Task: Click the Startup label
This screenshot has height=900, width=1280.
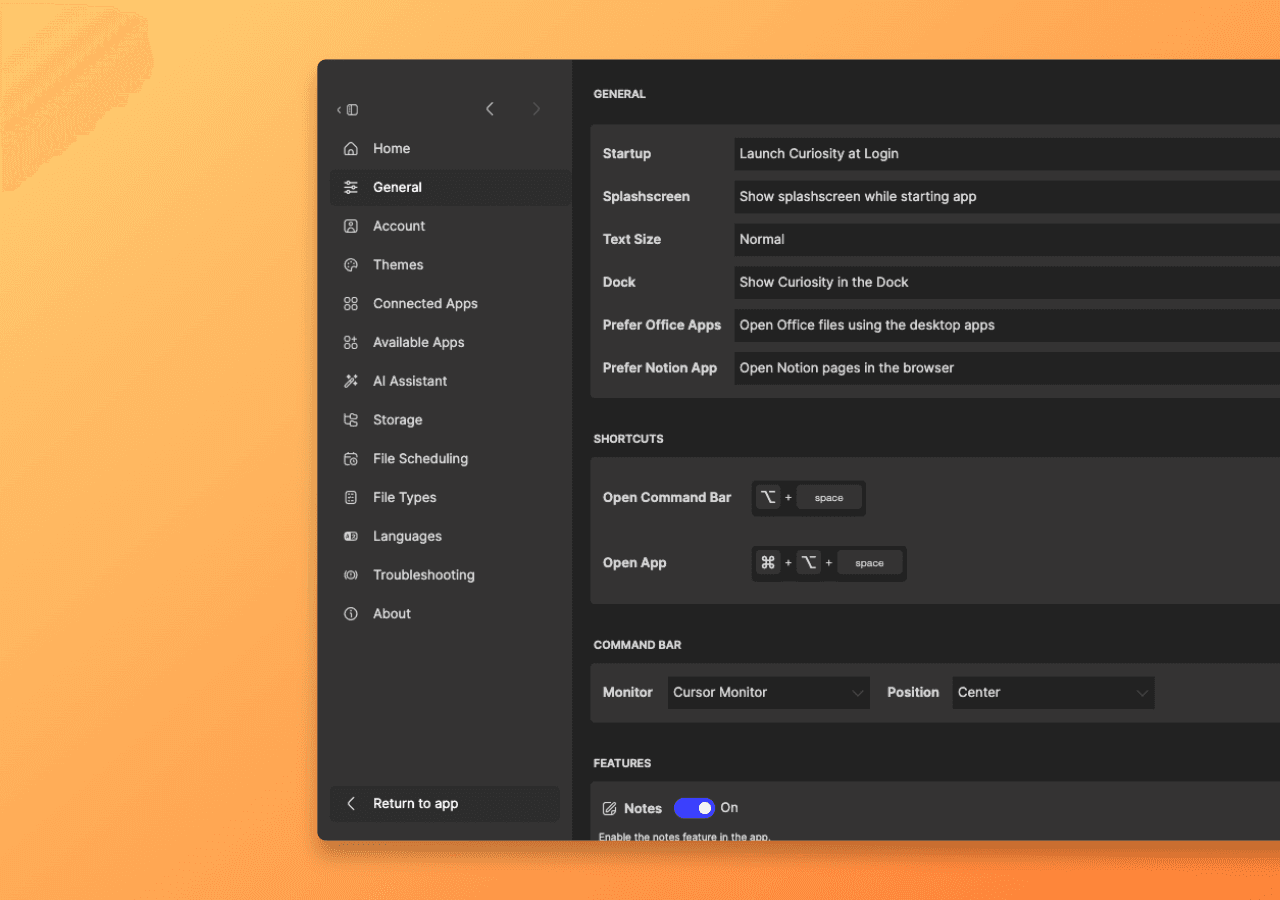Action: point(627,154)
